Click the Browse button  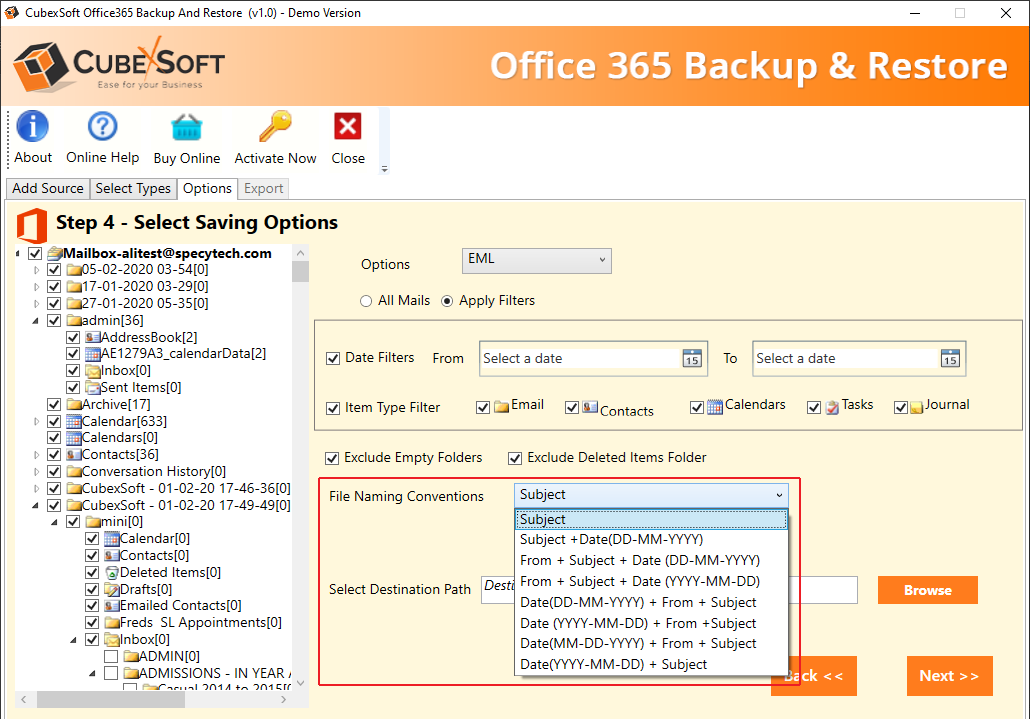928,590
